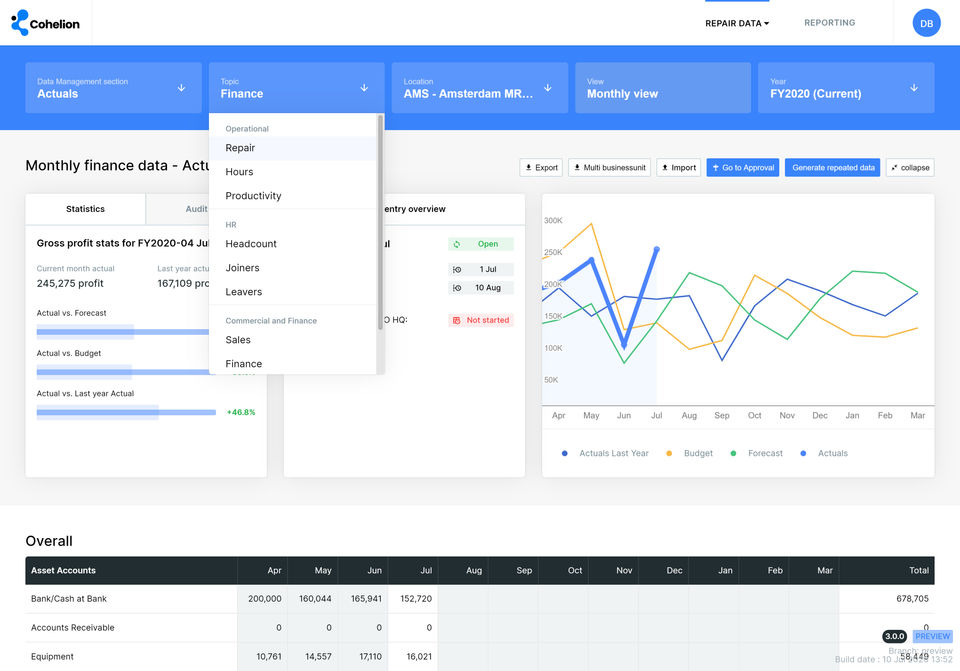Screen dimensions: 960x671
Task: Click the 245,275 profit value
Action: 70,283
